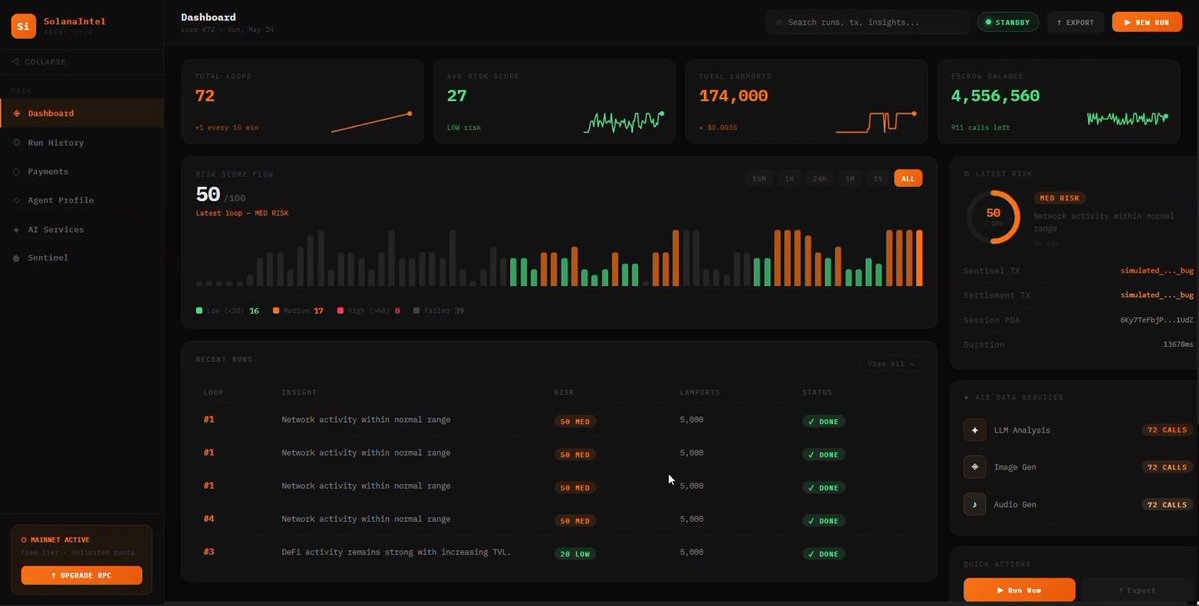The height and width of the screenshot is (606, 1199).
Task: Select the 24H time range
Action: [819, 179]
